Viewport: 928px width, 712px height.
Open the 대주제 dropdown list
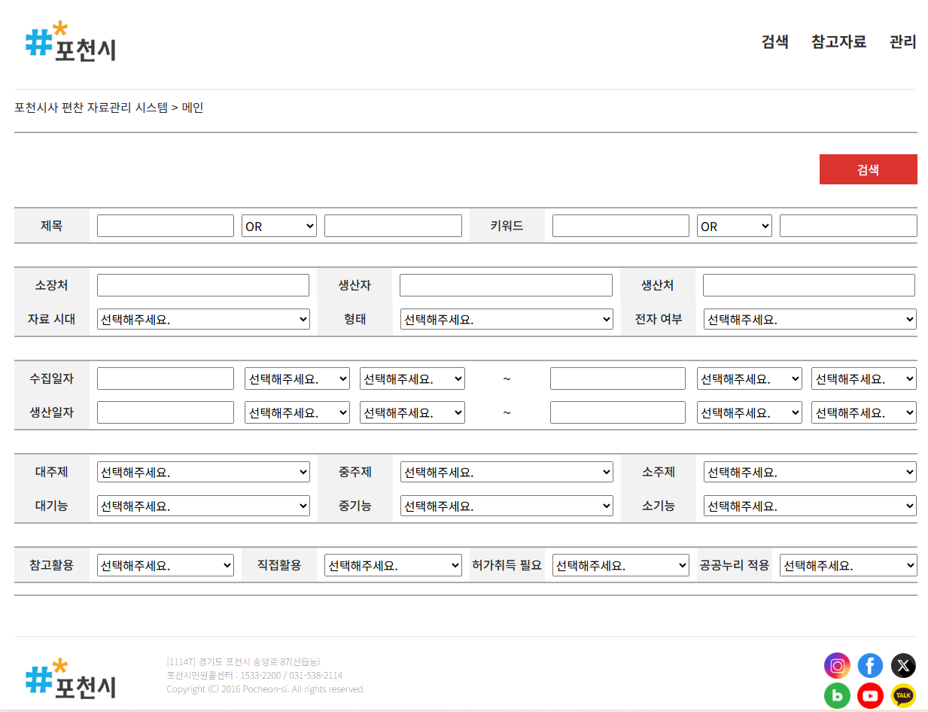(x=203, y=472)
